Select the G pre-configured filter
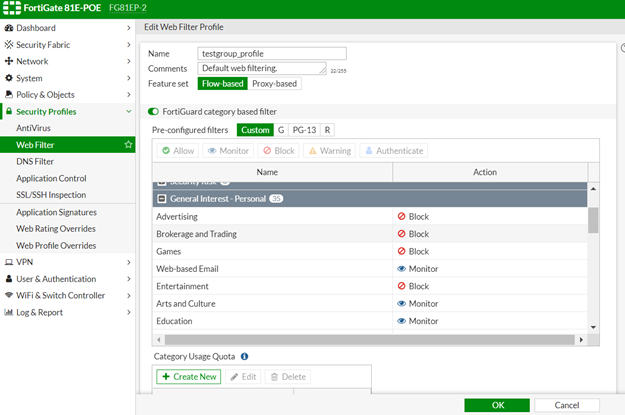This screenshot has height=415, width=625. pyautogui.click(x=281, y=130)
